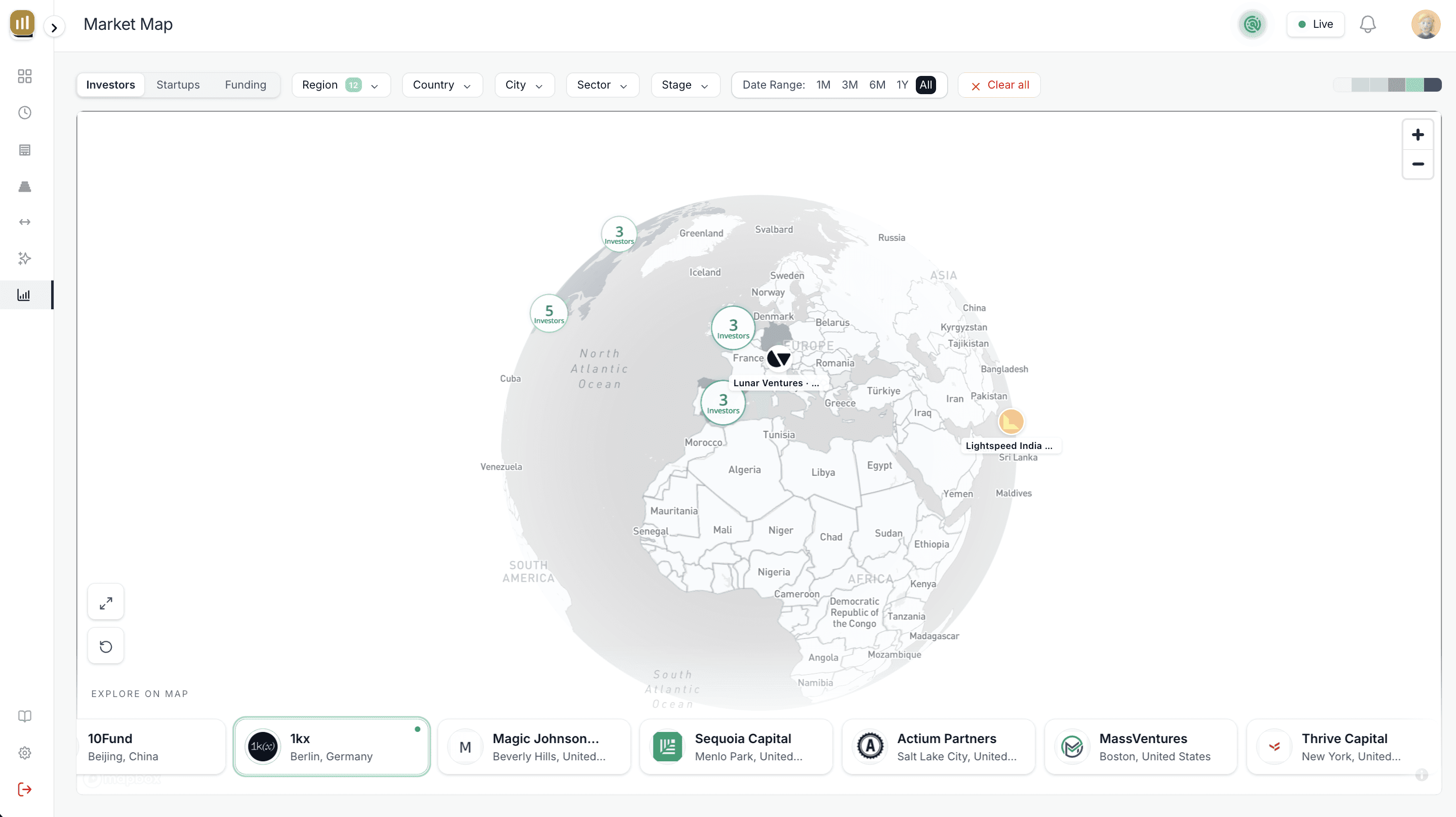Viewport: 1456px width, 817px height.
Task: Open notifications bell icon
Action: 1367,24
